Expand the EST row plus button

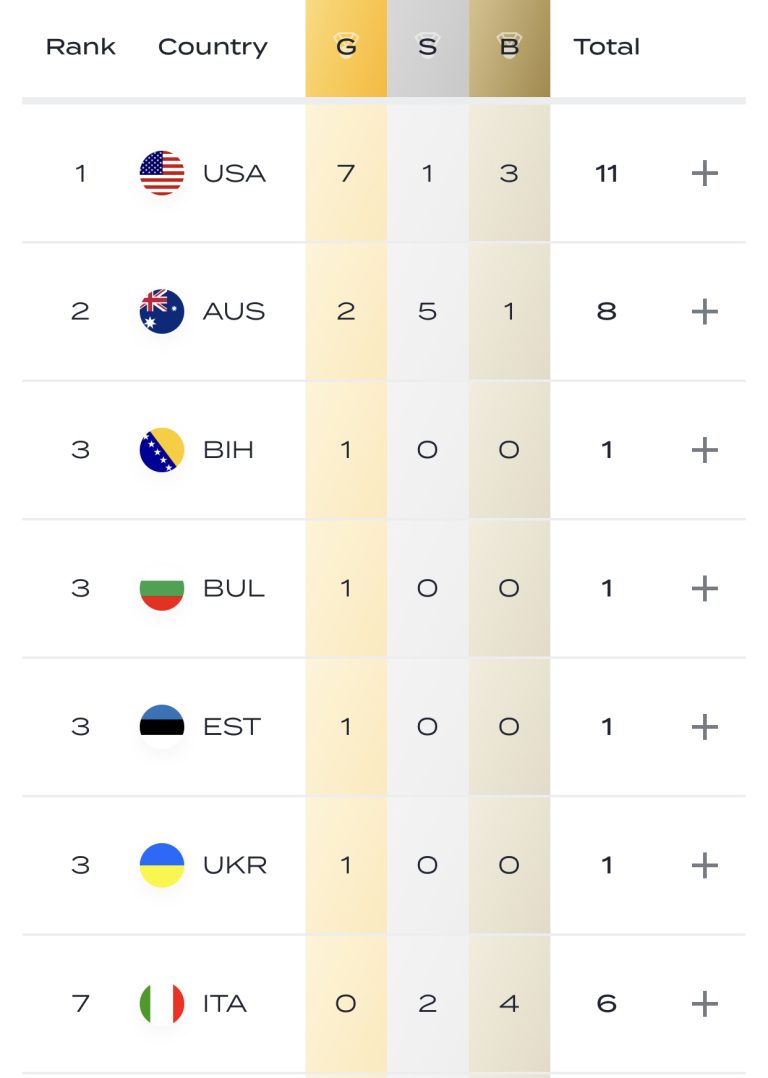point(705,726)
